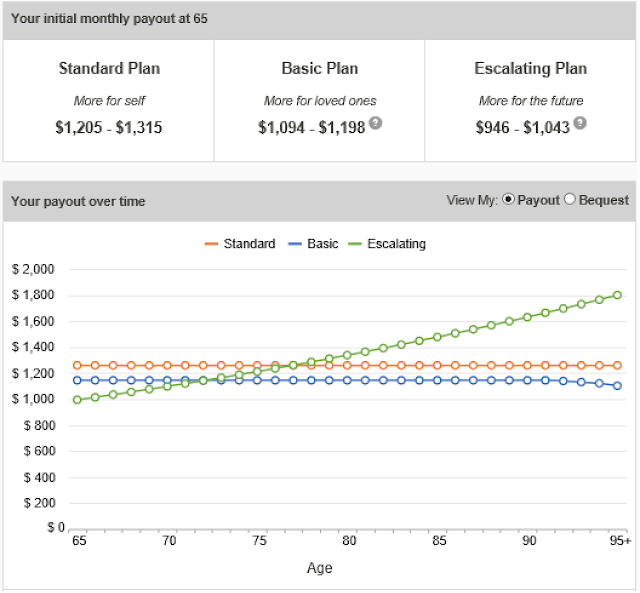Click the Standard Plan card heading
The width and height of the screenshot is (640, 593).
[x=109, y=69]
